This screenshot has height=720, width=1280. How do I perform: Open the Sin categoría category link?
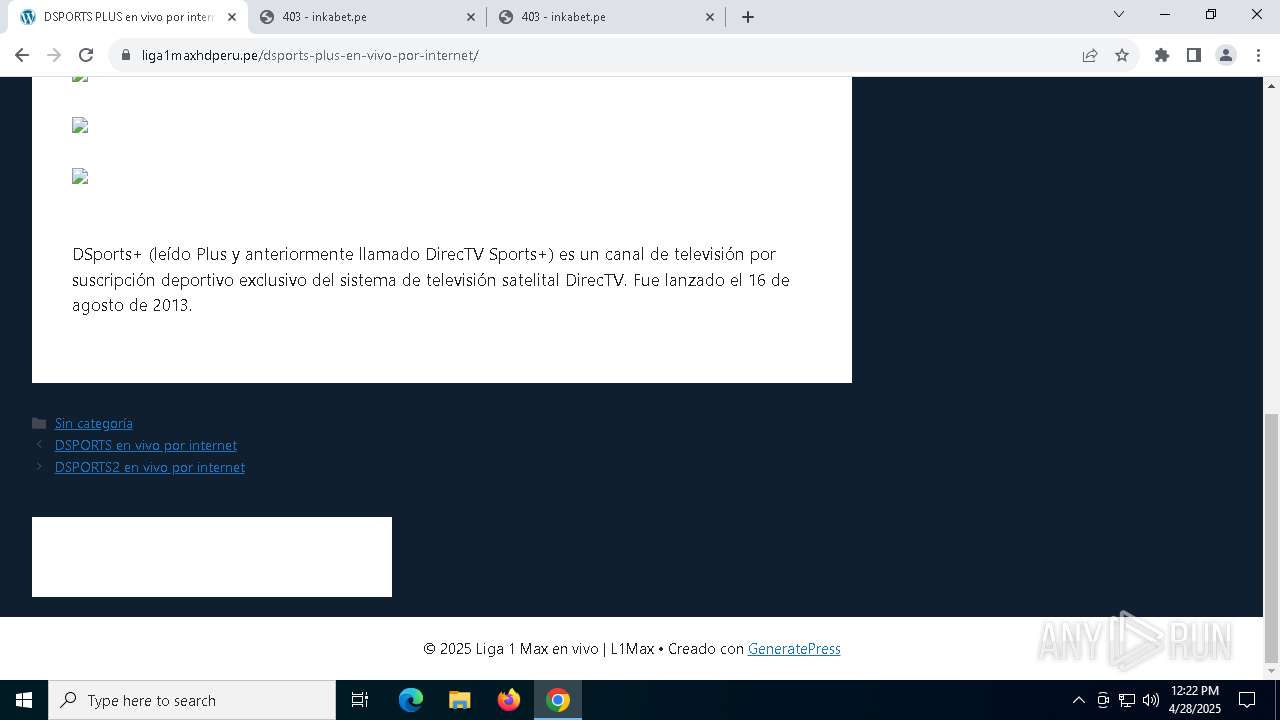coord(94,423)
